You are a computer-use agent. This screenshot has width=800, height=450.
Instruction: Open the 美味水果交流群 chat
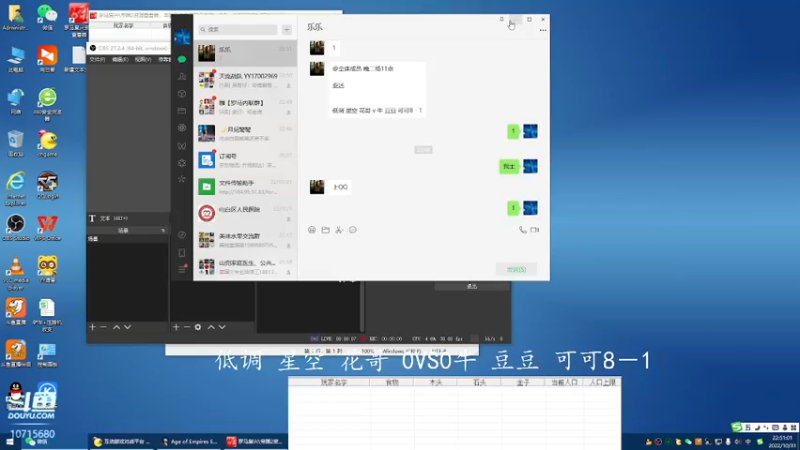pos(245,240)
